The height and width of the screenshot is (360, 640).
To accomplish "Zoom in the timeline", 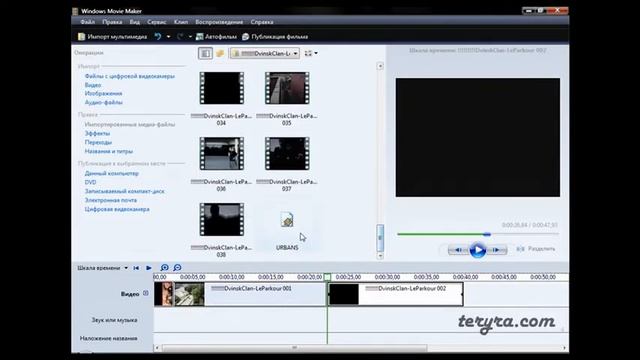I will tap(164, 268).
